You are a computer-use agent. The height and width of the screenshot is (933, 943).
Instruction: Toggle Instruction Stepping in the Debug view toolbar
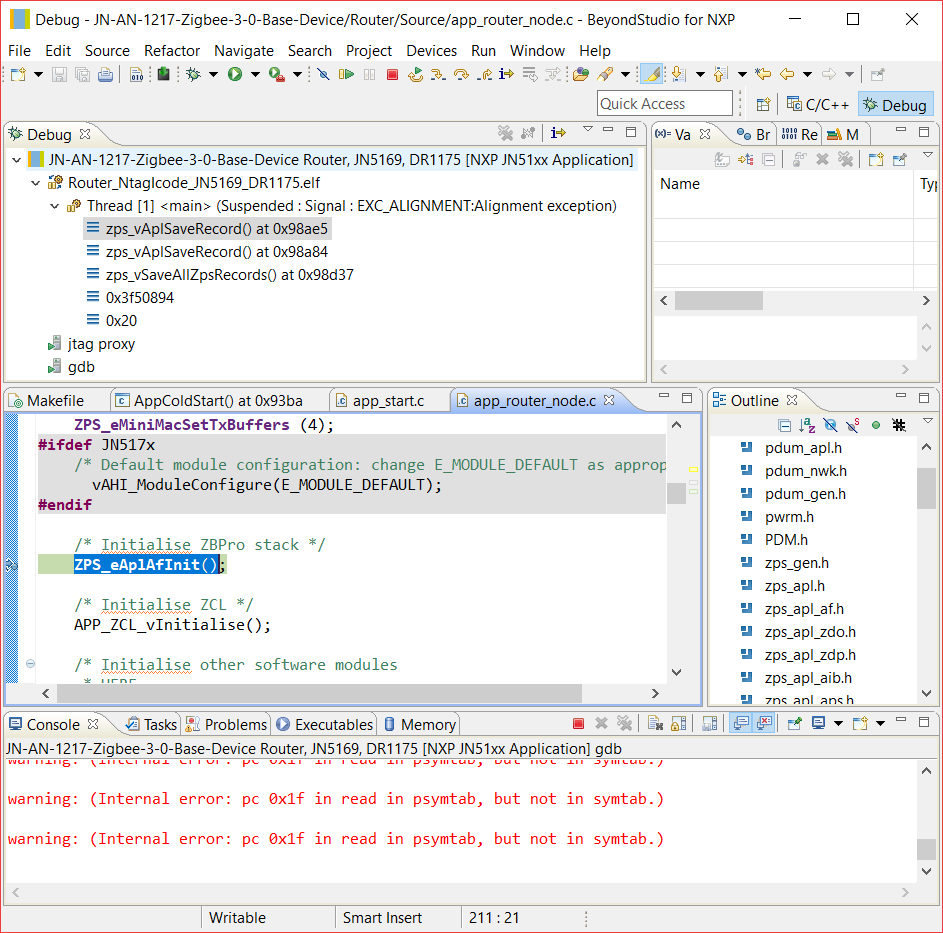(x=558, y=132)
